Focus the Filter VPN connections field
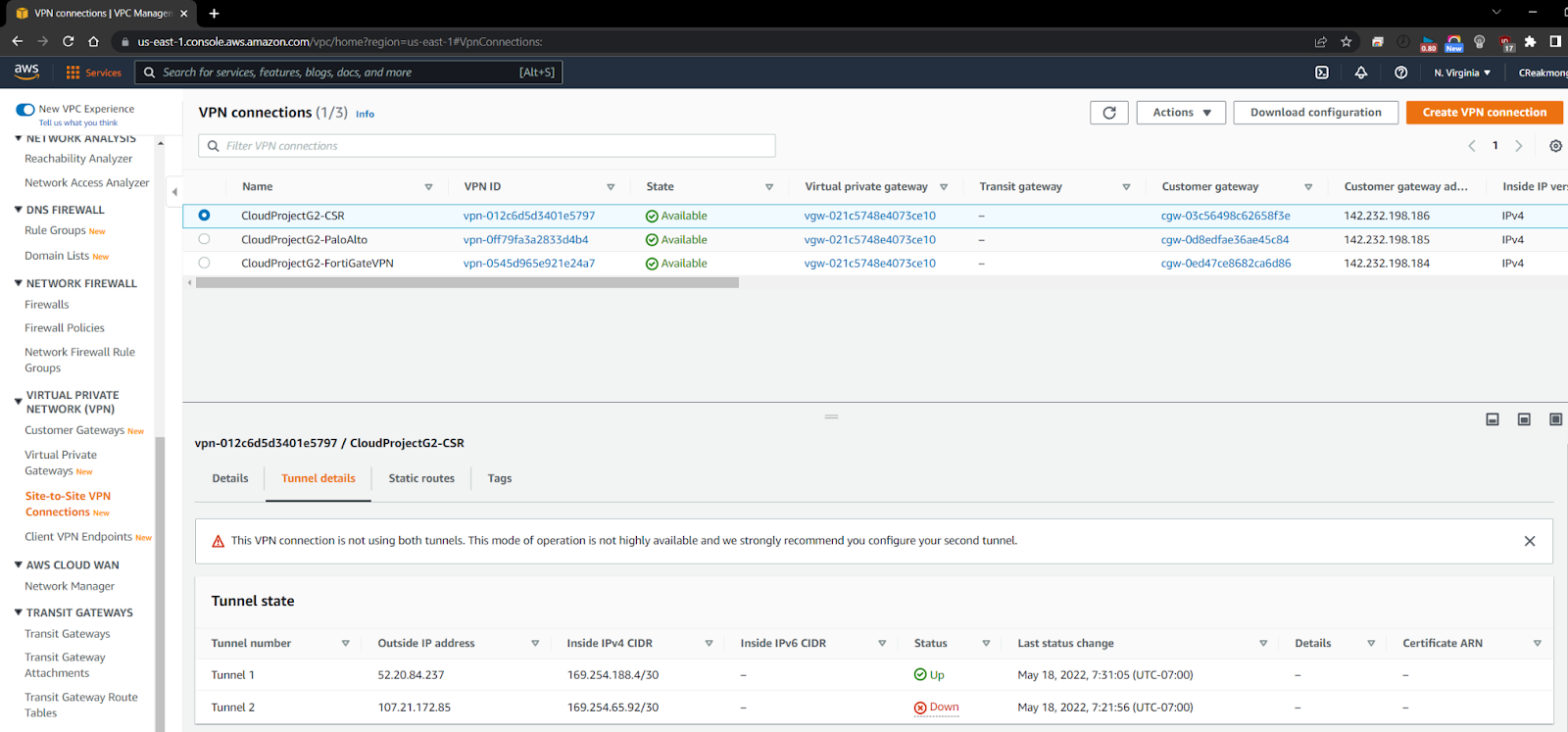 487,146
